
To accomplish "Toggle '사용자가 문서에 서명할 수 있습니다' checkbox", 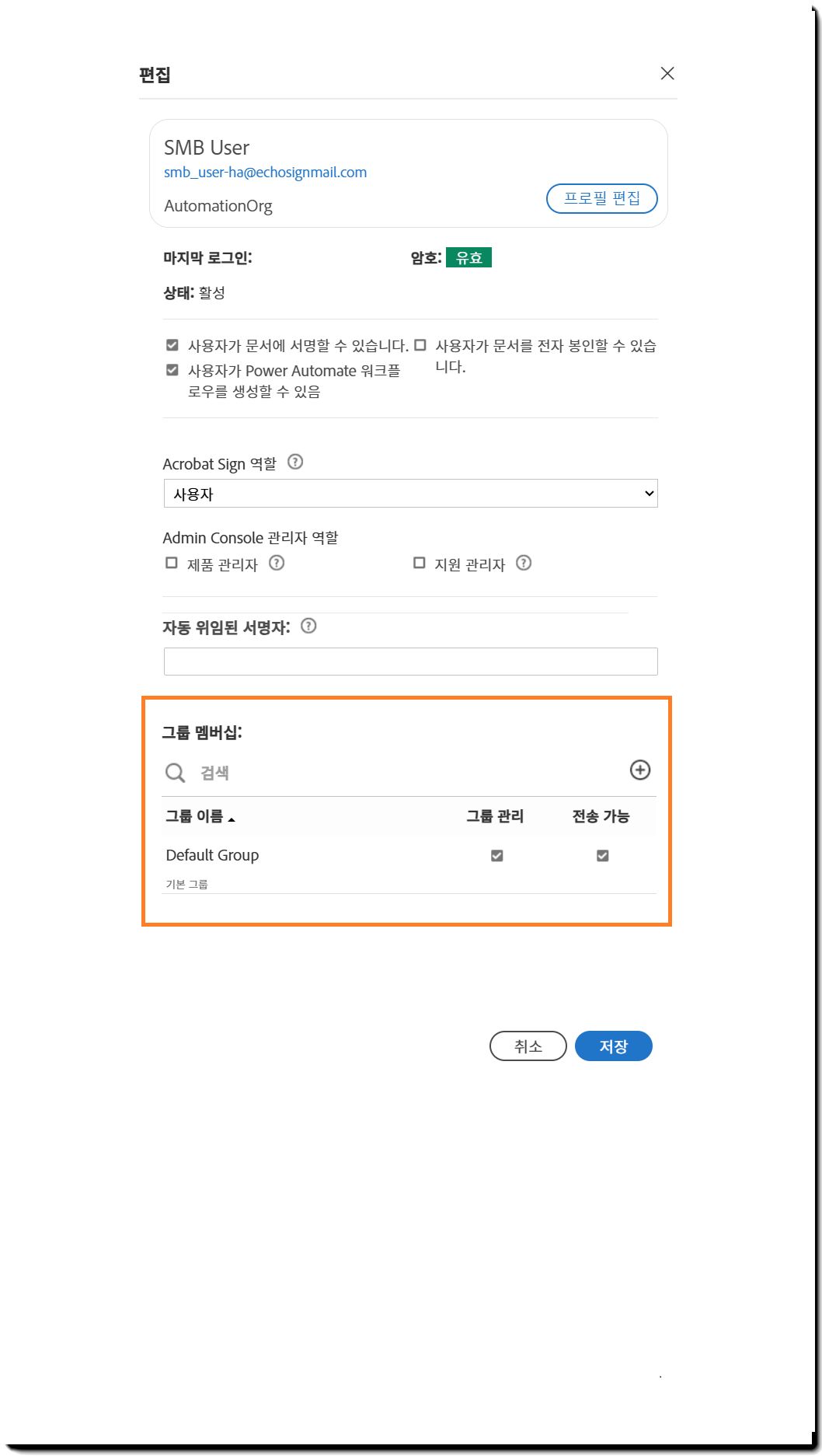I will [172, 345].
